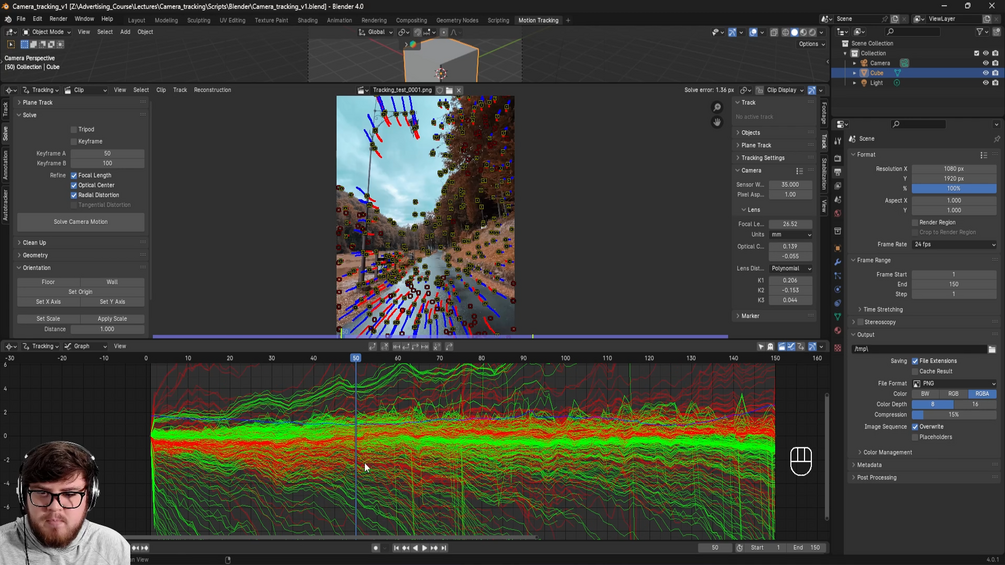Click the output path folder browse icon
The width and height of the screenshot is (1005, 565).
(x=991, y=349)
